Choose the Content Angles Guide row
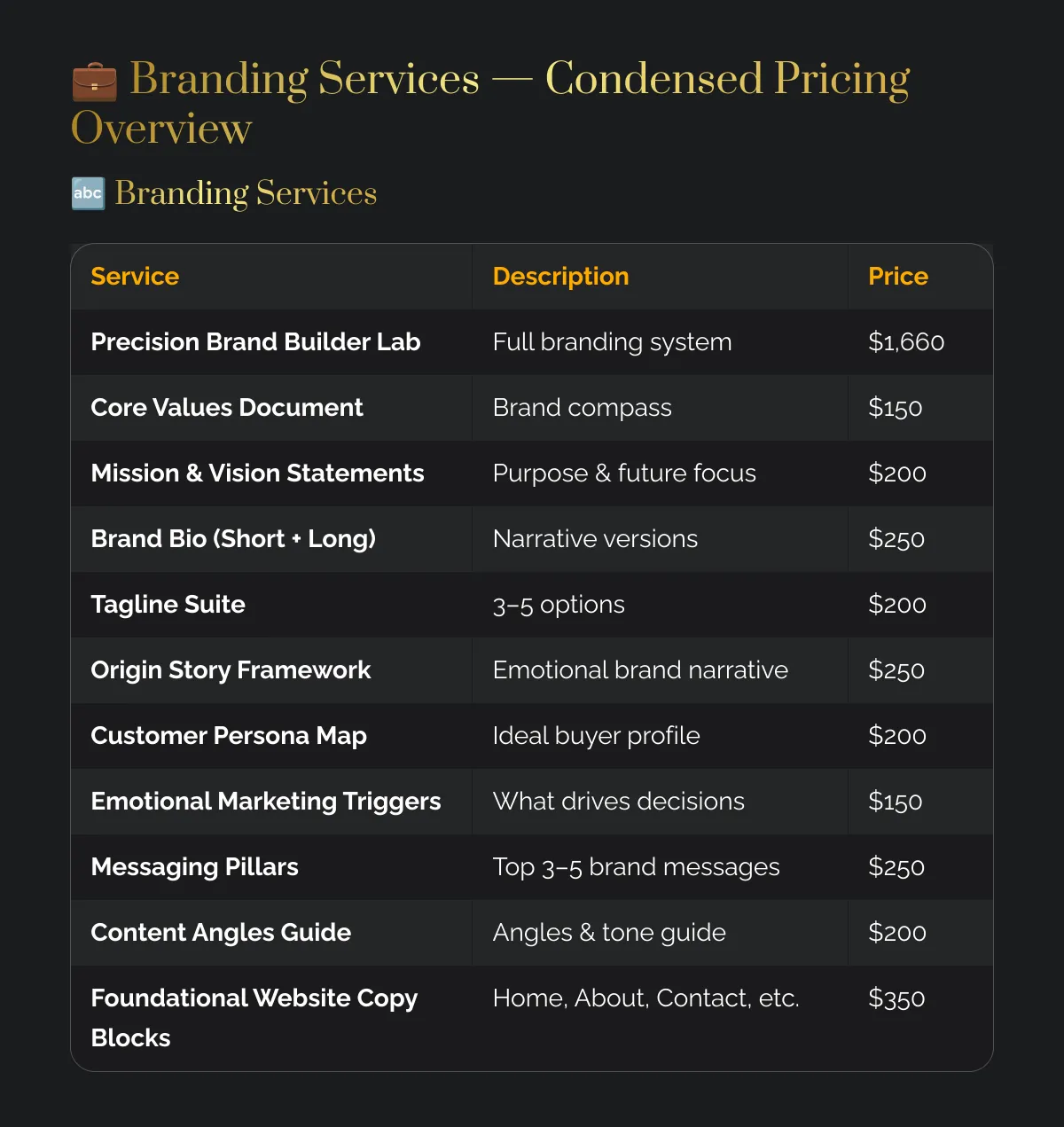 point(532,933)
